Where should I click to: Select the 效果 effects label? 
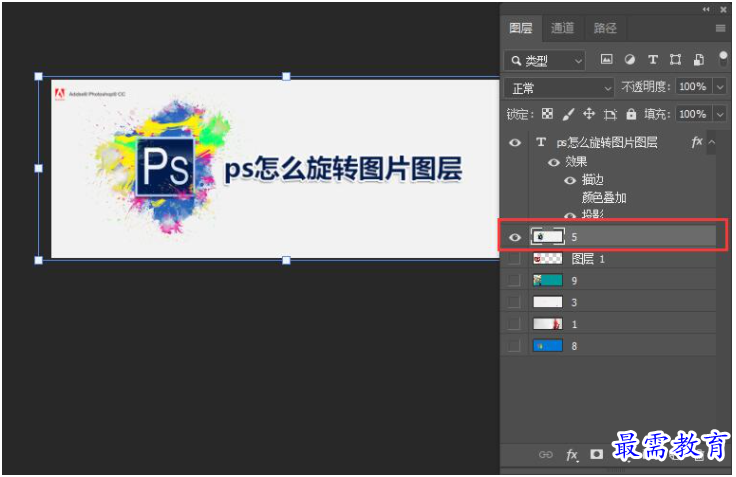(576, 162)
